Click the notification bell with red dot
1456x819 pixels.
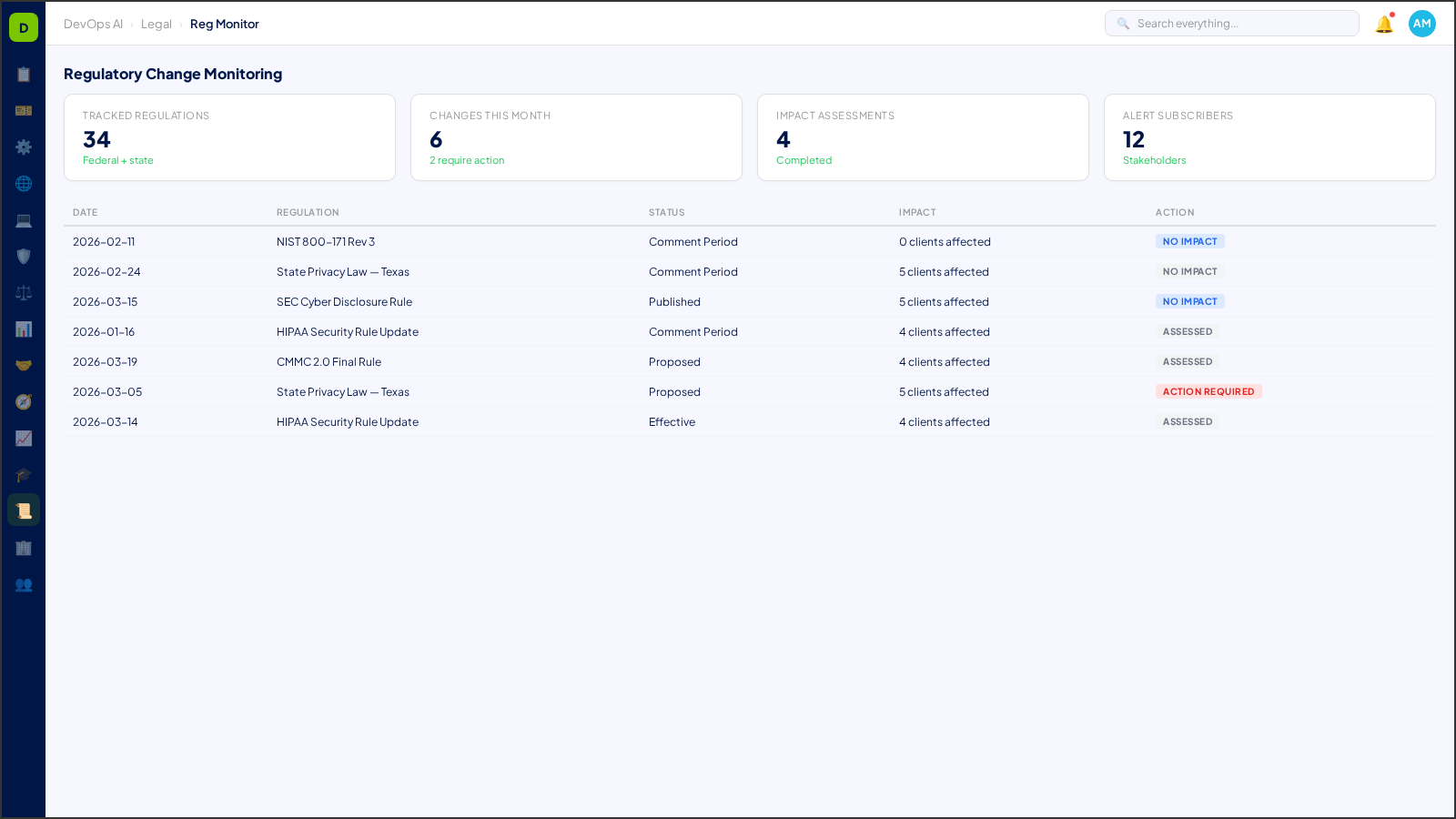pos(1383,24)
